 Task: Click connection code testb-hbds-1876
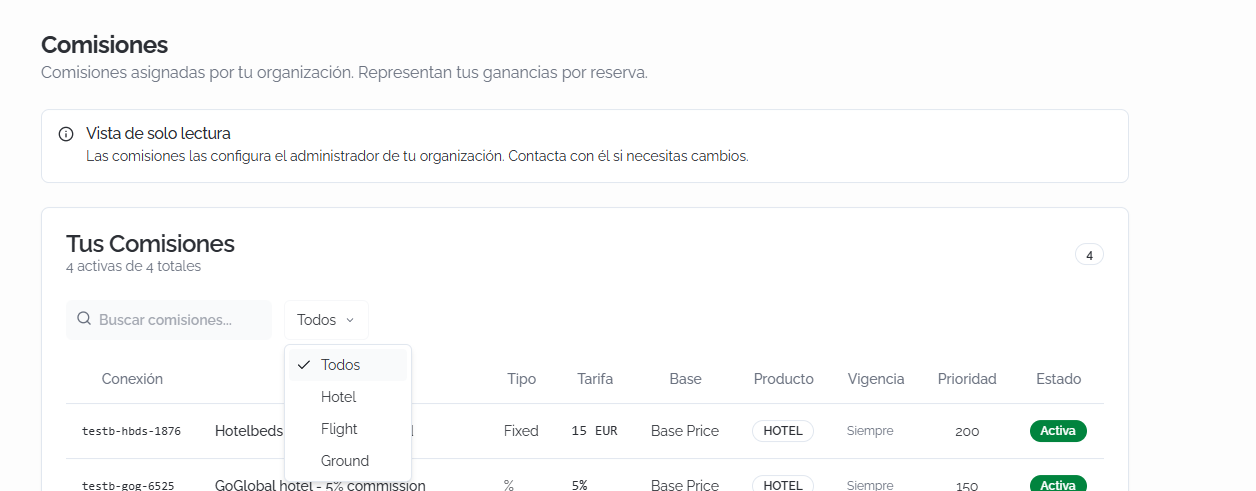(x=131, y=431)
